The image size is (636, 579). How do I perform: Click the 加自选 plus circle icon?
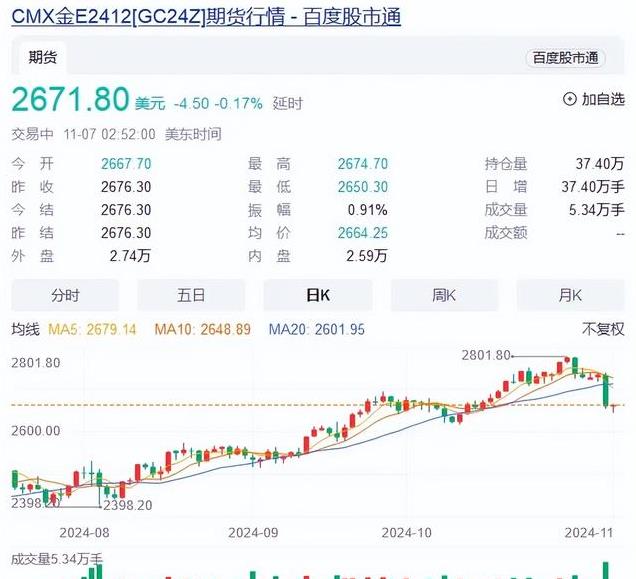[569, 99]
